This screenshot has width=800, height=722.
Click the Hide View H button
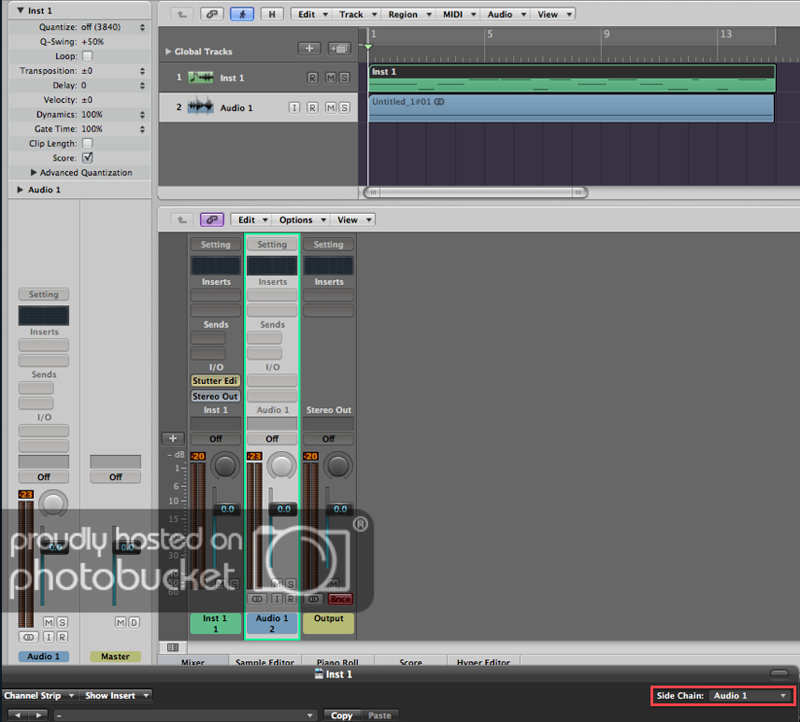(271, 14)
